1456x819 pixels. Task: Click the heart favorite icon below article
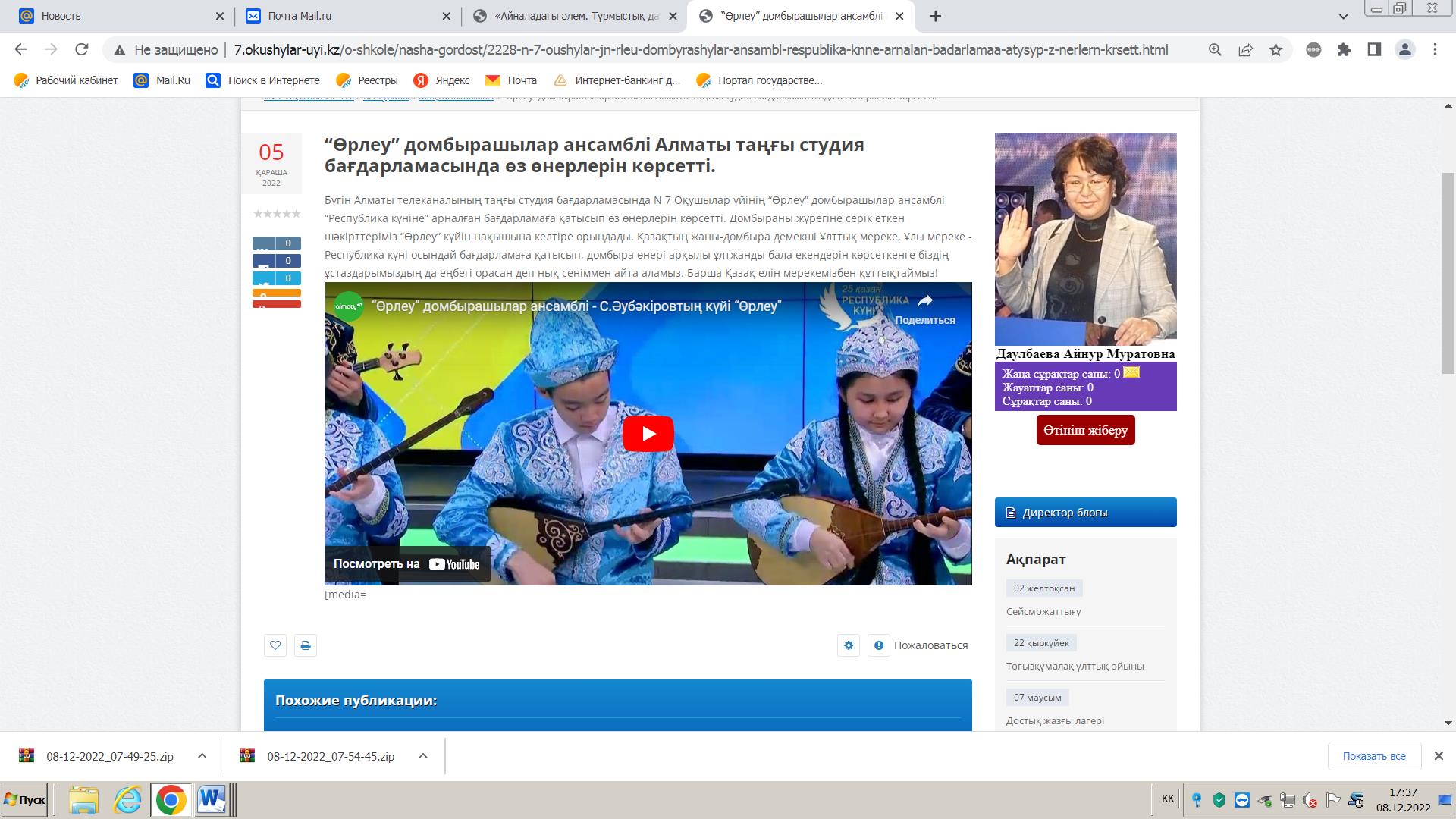pyautogui.click(x=275, y=645)
